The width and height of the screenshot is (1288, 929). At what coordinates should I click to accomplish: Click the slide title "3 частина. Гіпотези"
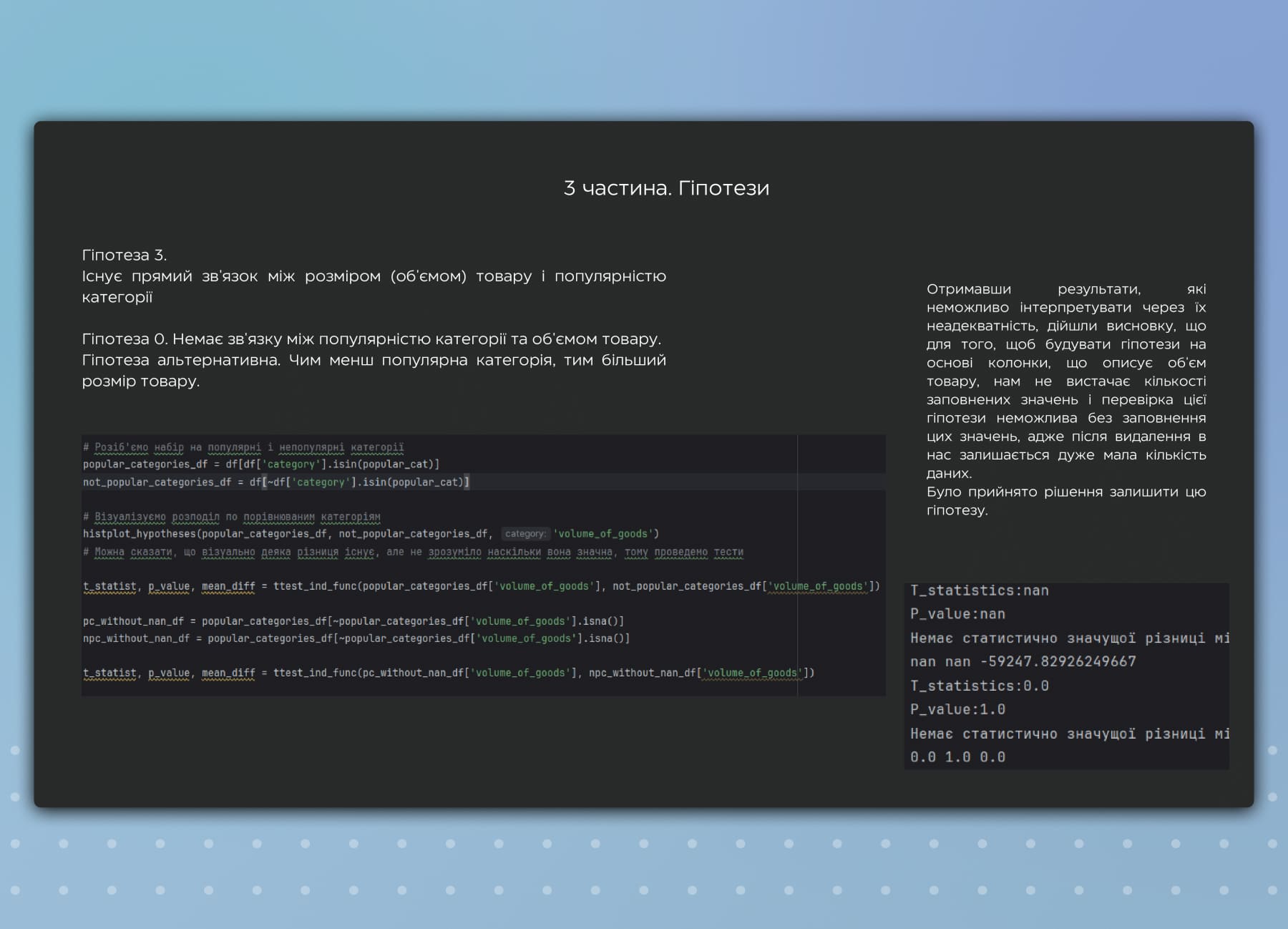tap(666, 188)
